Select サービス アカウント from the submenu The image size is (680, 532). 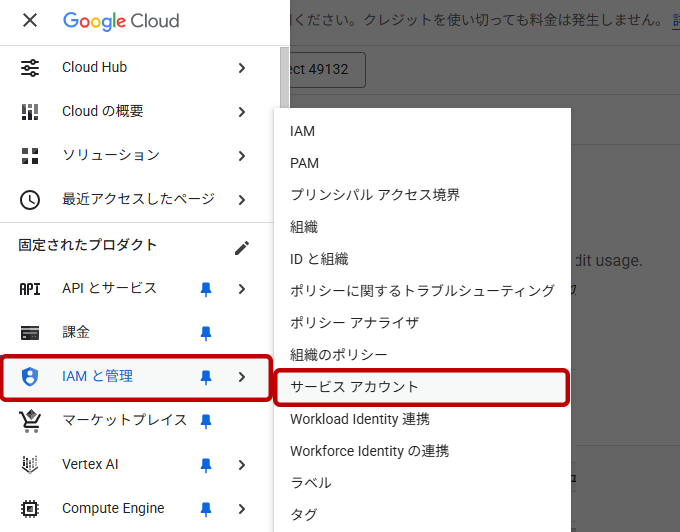coord(355,387)
